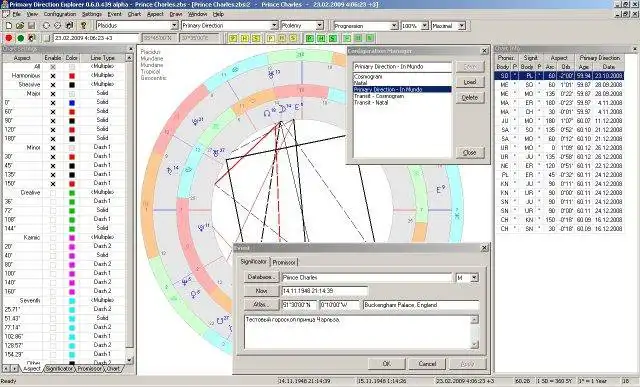Image resolution: width=640 pixels, height=387 pixels.
Task: Close the Configuration Manager window
Action: pyautogui.click(x=484, y=51)
